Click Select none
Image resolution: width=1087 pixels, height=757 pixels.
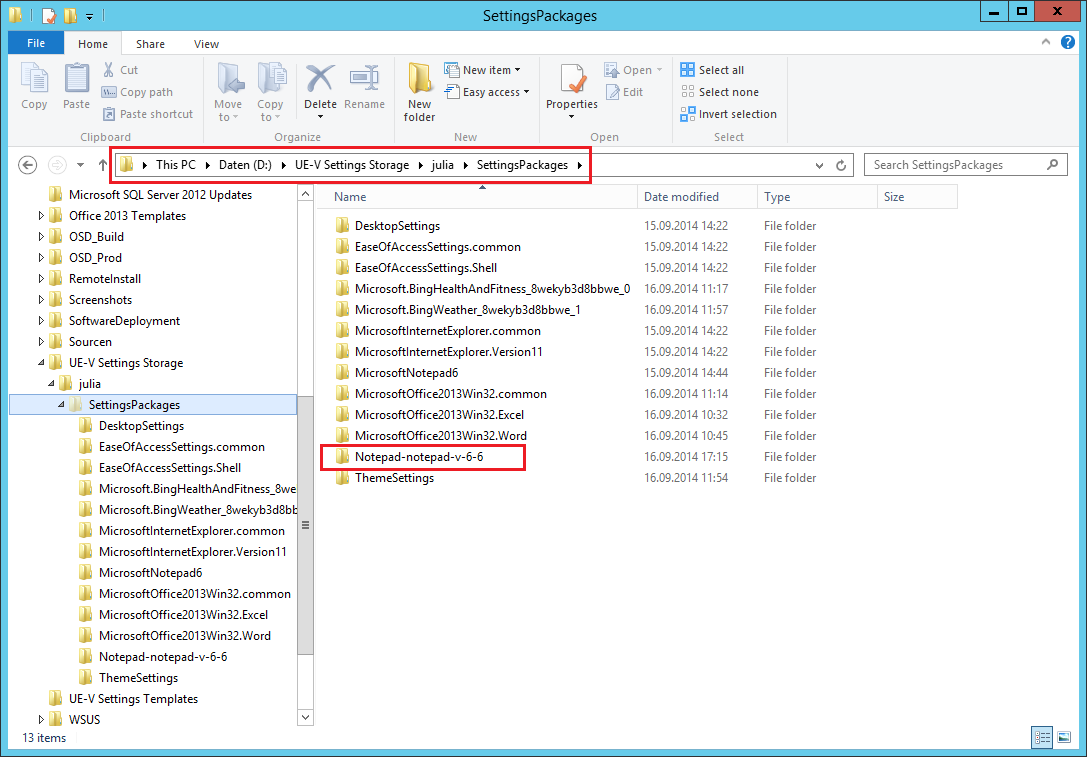point(720,92)
